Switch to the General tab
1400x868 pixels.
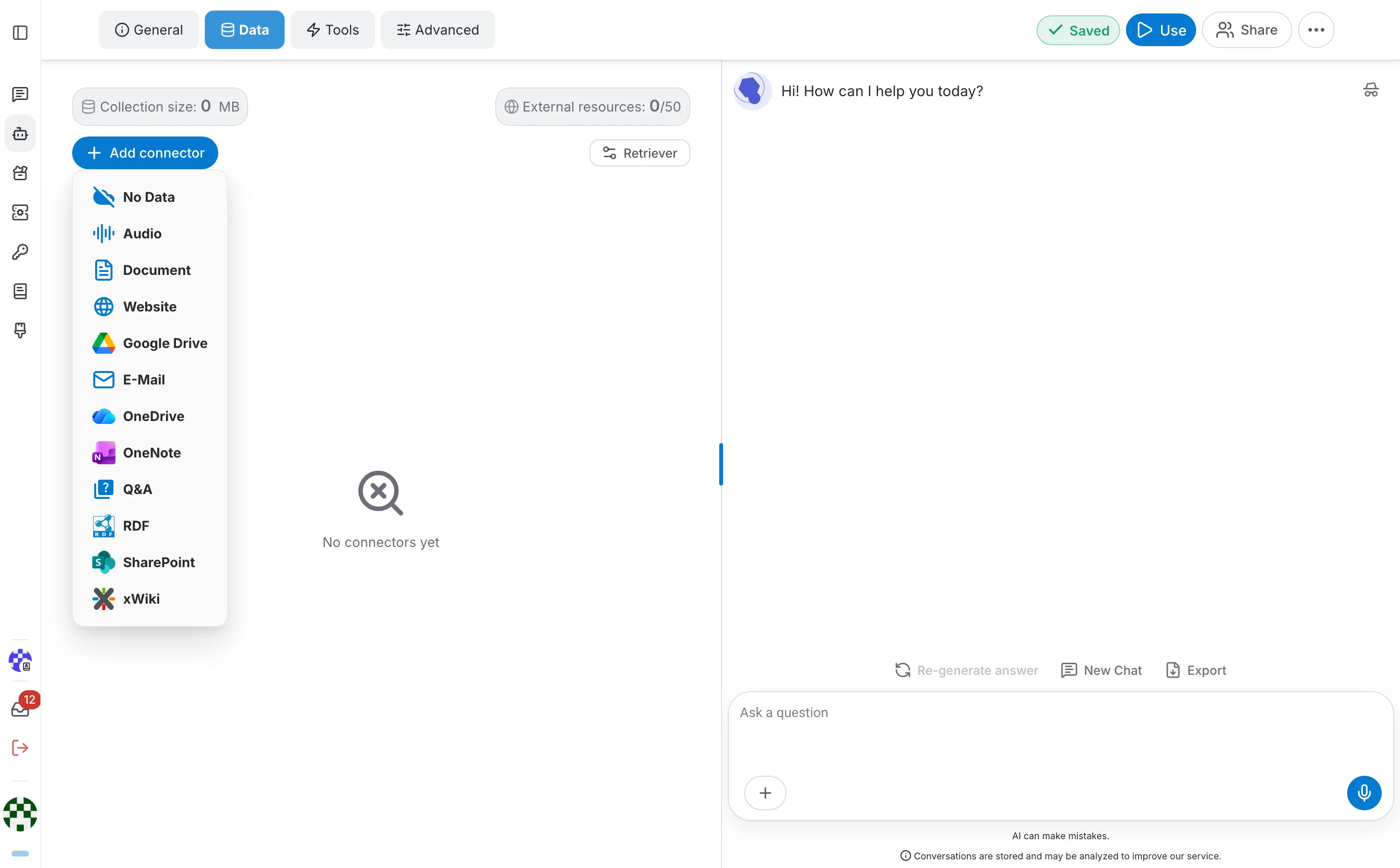[149, 30]
